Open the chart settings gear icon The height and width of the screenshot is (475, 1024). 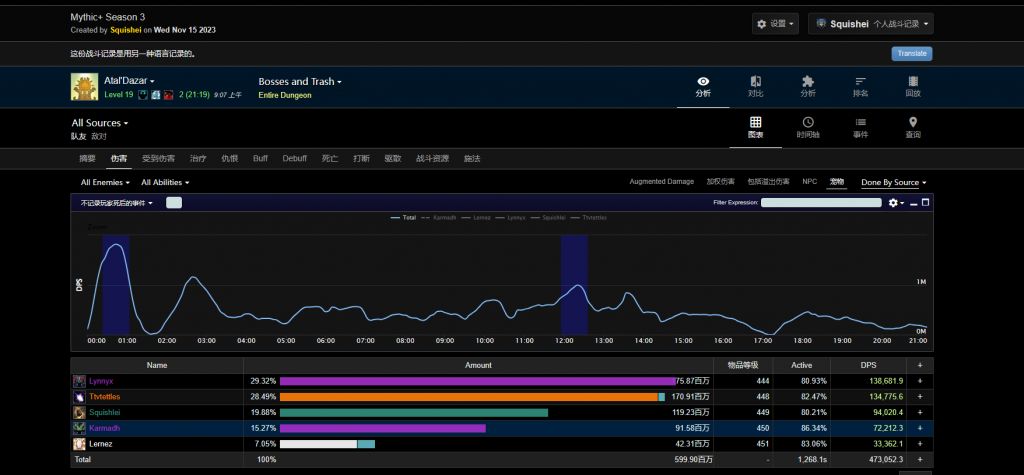tap(893, 203)
